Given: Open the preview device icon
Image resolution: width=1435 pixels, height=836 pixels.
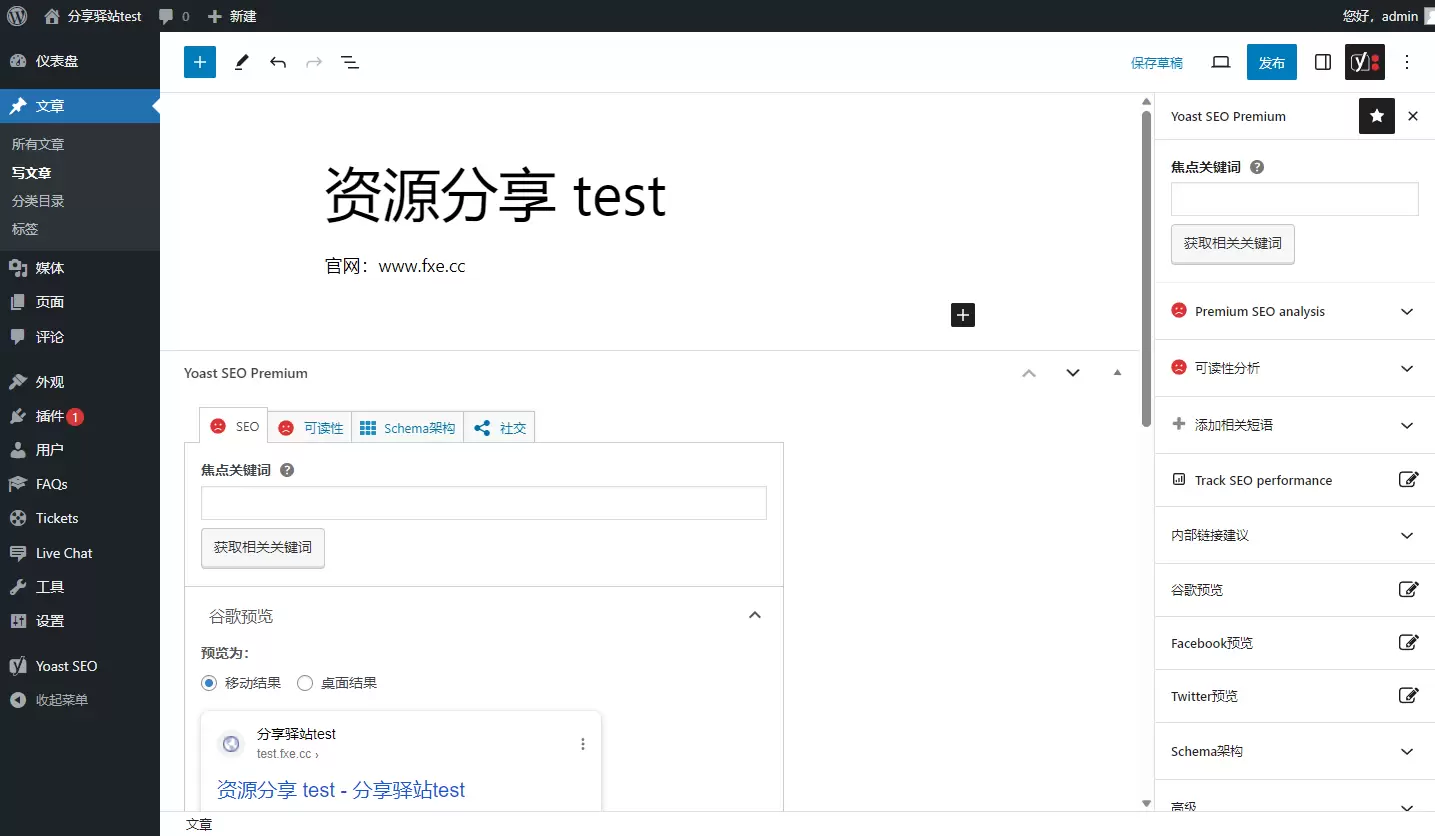Looking at the screenshot, I should pyautogui.click(x=1220, y=62).
